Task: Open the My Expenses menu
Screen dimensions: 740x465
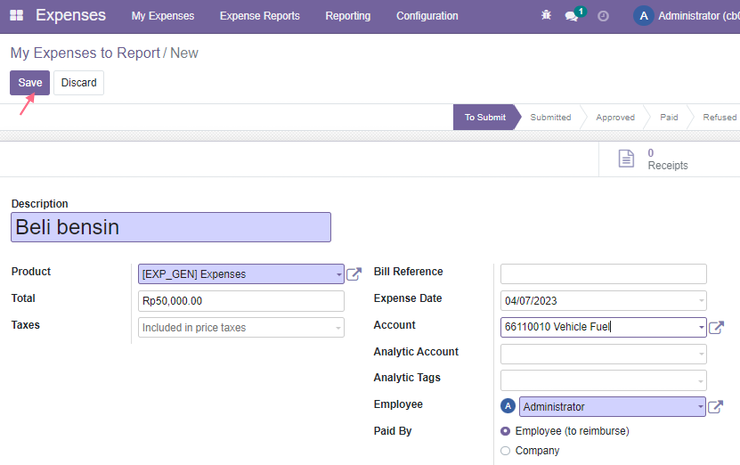Action: coord(163,16)
